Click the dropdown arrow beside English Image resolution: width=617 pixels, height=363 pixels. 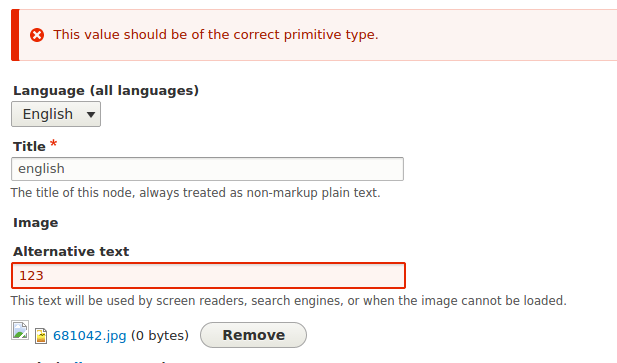91,115
